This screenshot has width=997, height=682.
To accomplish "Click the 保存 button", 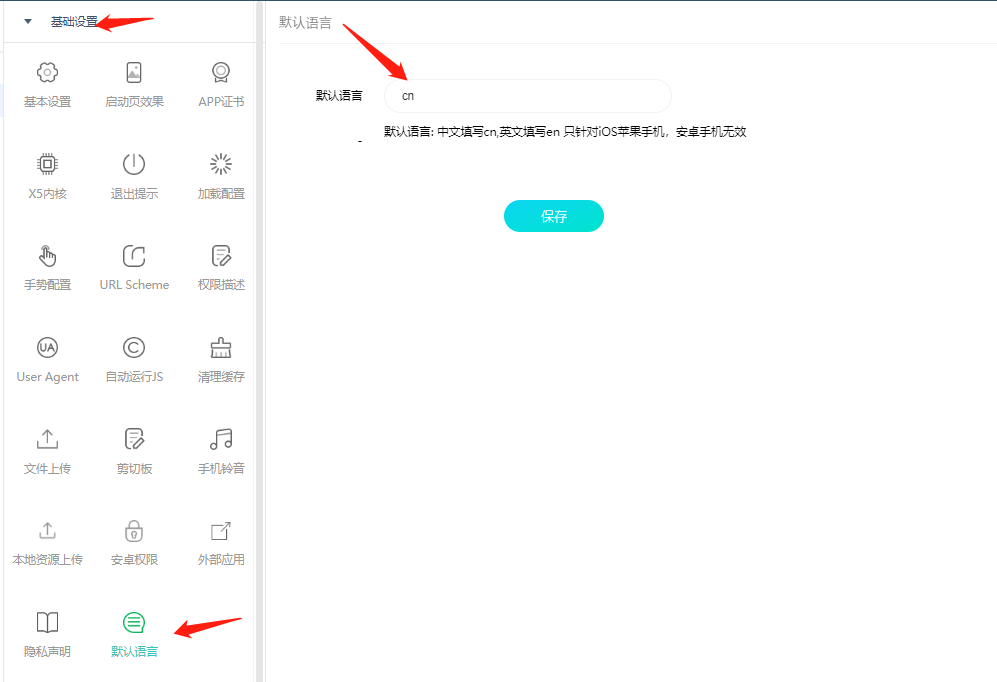I will [553, 216].
